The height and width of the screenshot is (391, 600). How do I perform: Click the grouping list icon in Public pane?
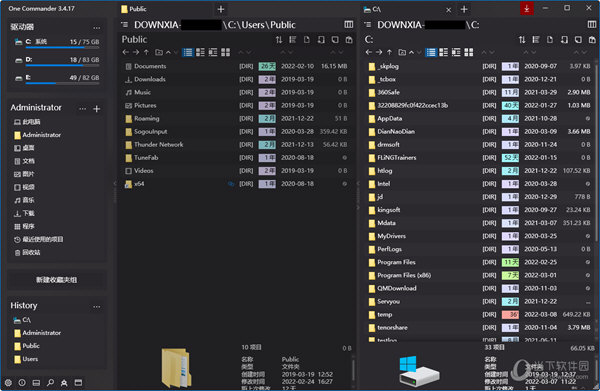(293, 40)
